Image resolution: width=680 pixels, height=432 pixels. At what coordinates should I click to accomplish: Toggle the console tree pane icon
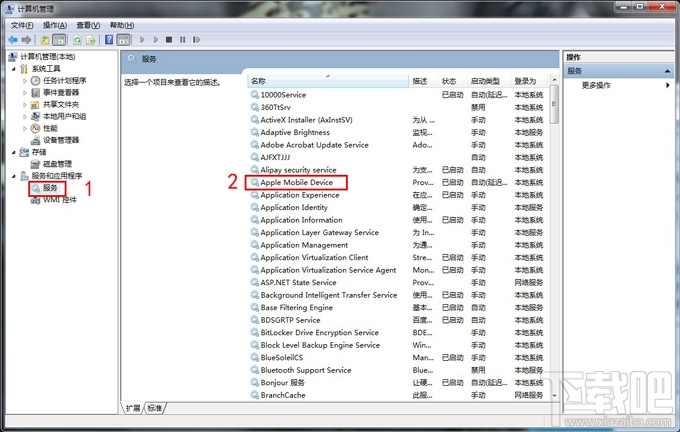click(59, 40)
